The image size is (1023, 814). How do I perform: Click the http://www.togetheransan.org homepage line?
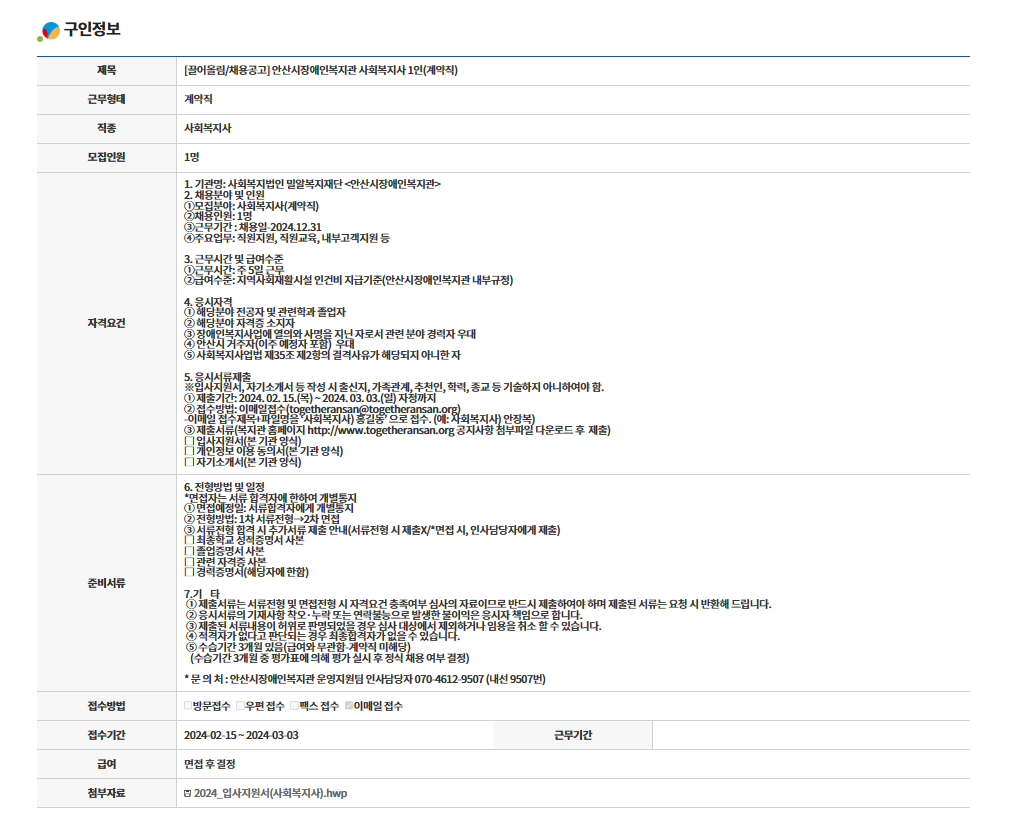tap(397, 430)
